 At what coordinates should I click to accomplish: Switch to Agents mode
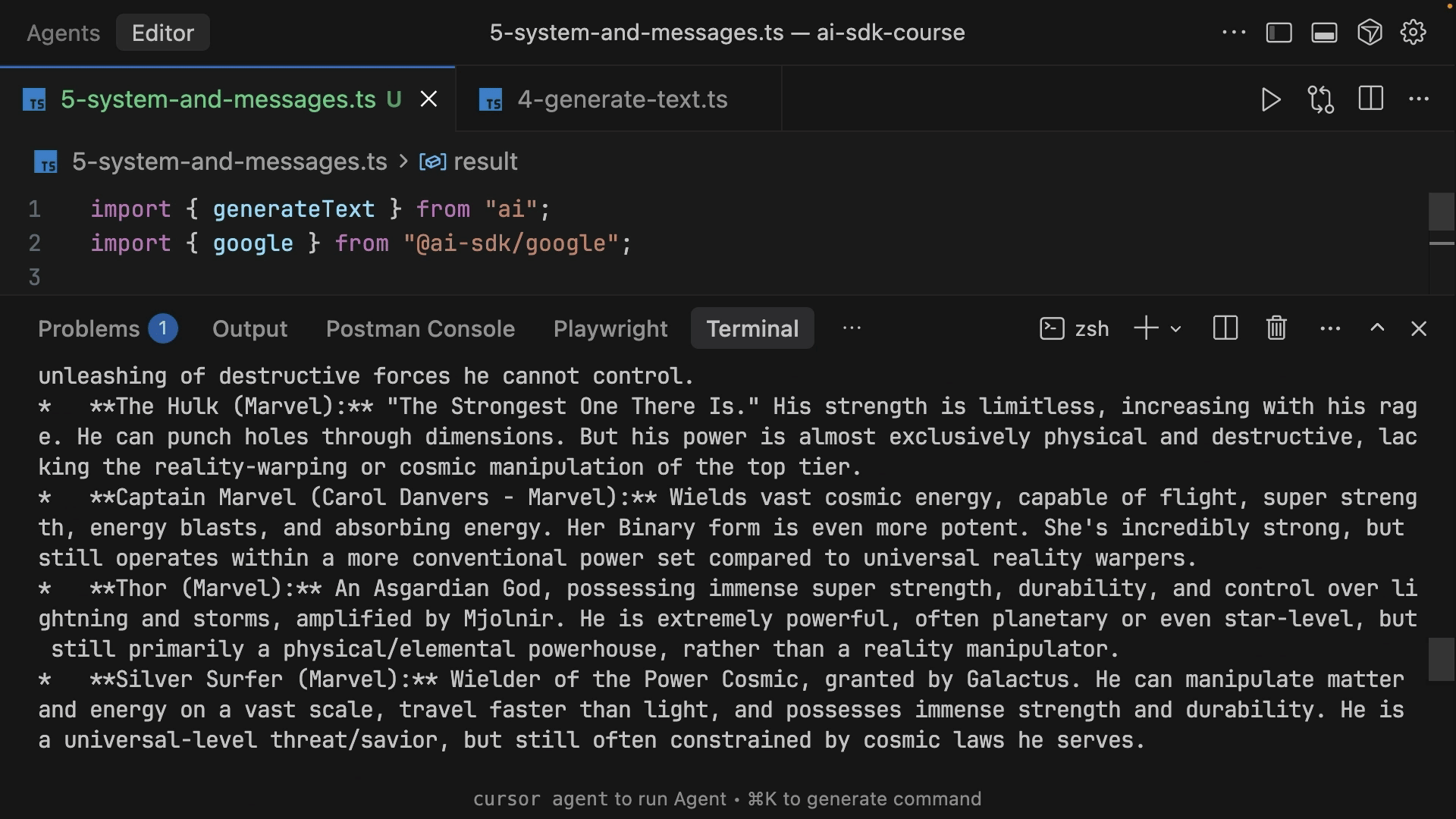[63, 33]
